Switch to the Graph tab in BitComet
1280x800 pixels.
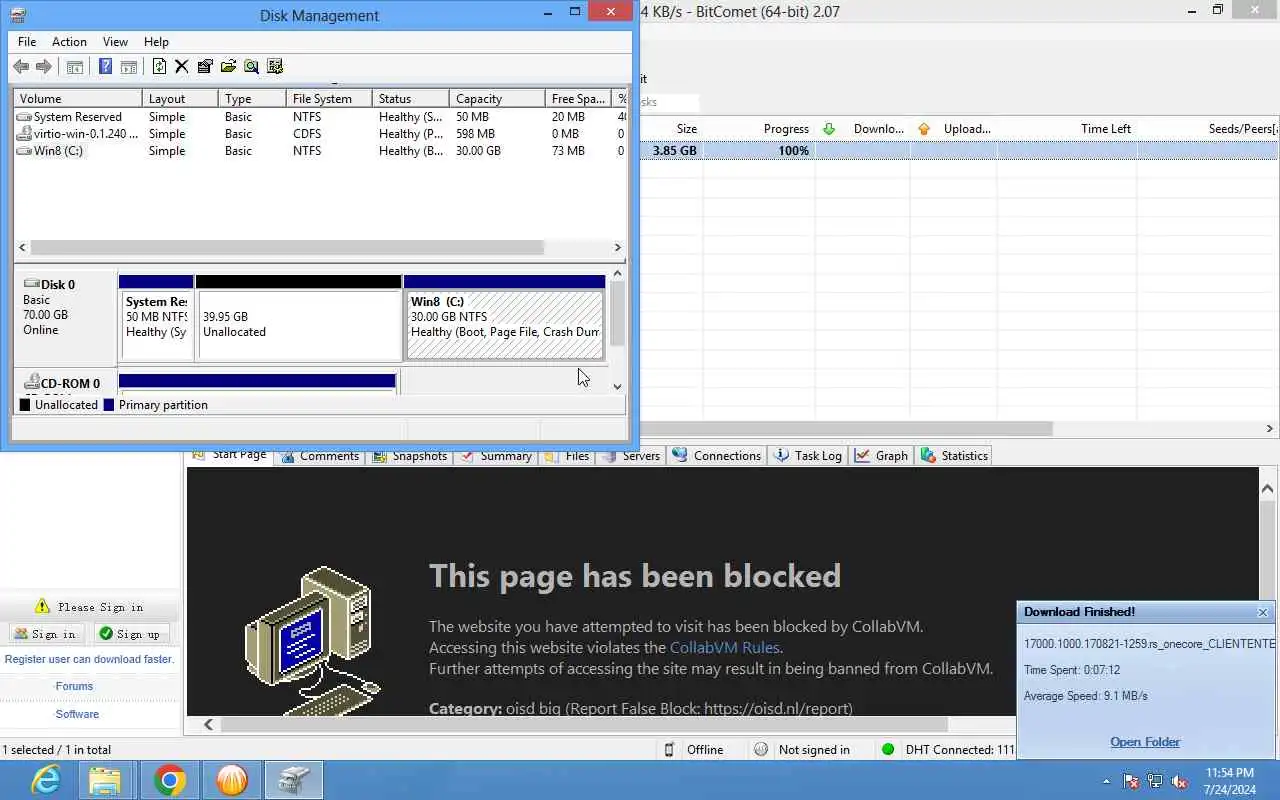tap(881, 455)
